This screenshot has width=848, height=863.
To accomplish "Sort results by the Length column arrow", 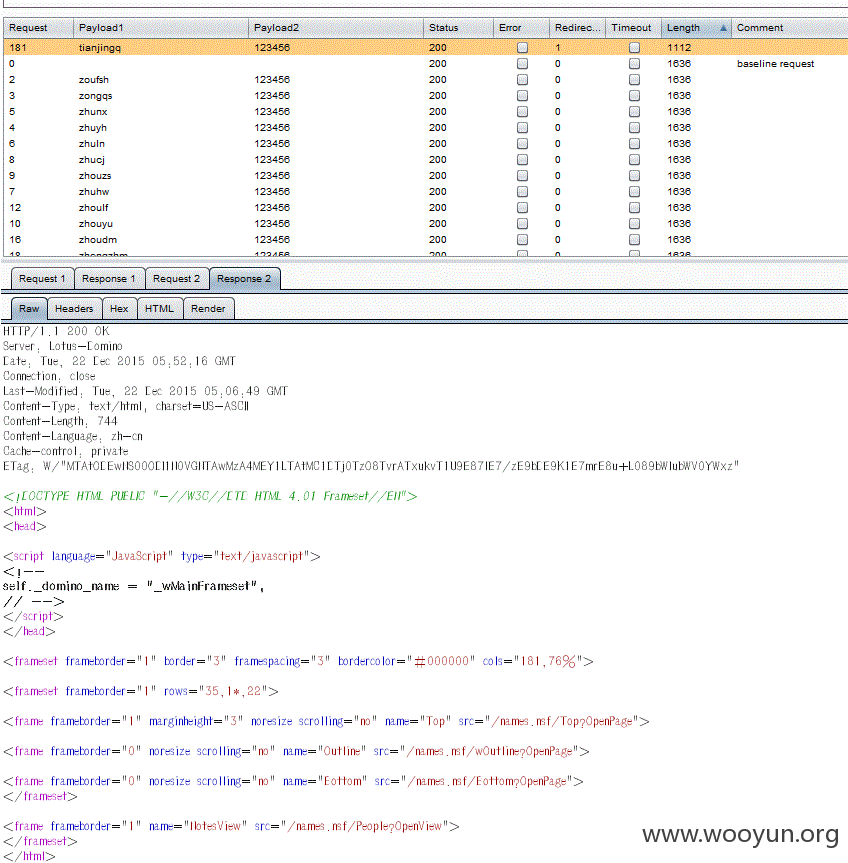I will pyautogui.click(x=723, y=28).
